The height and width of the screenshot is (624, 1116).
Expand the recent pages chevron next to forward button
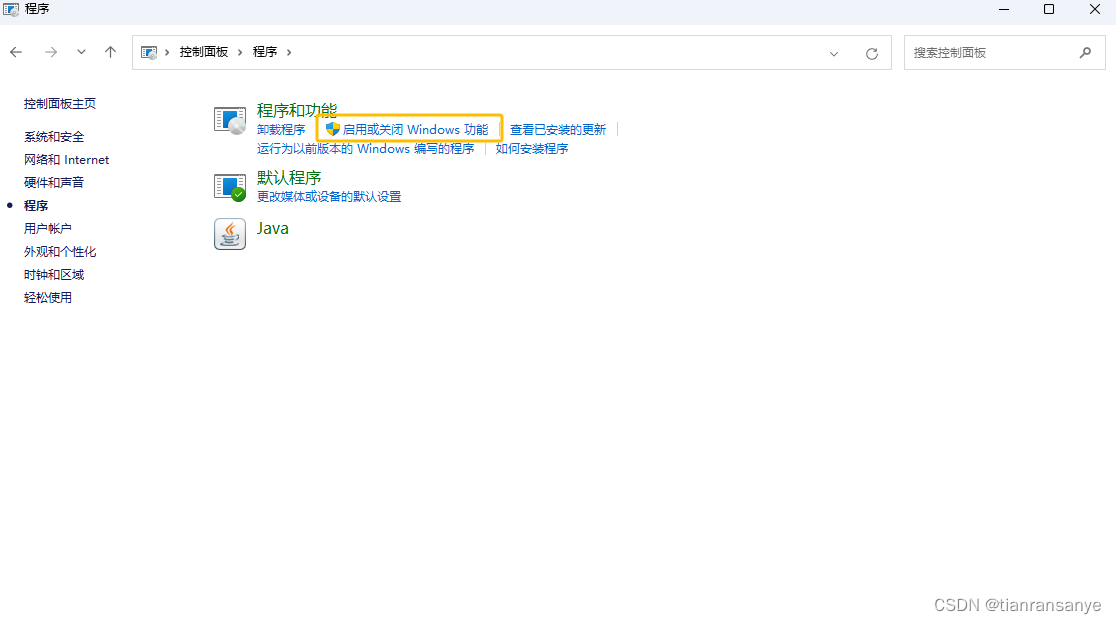pyautogui.click(x=81, y=52)
